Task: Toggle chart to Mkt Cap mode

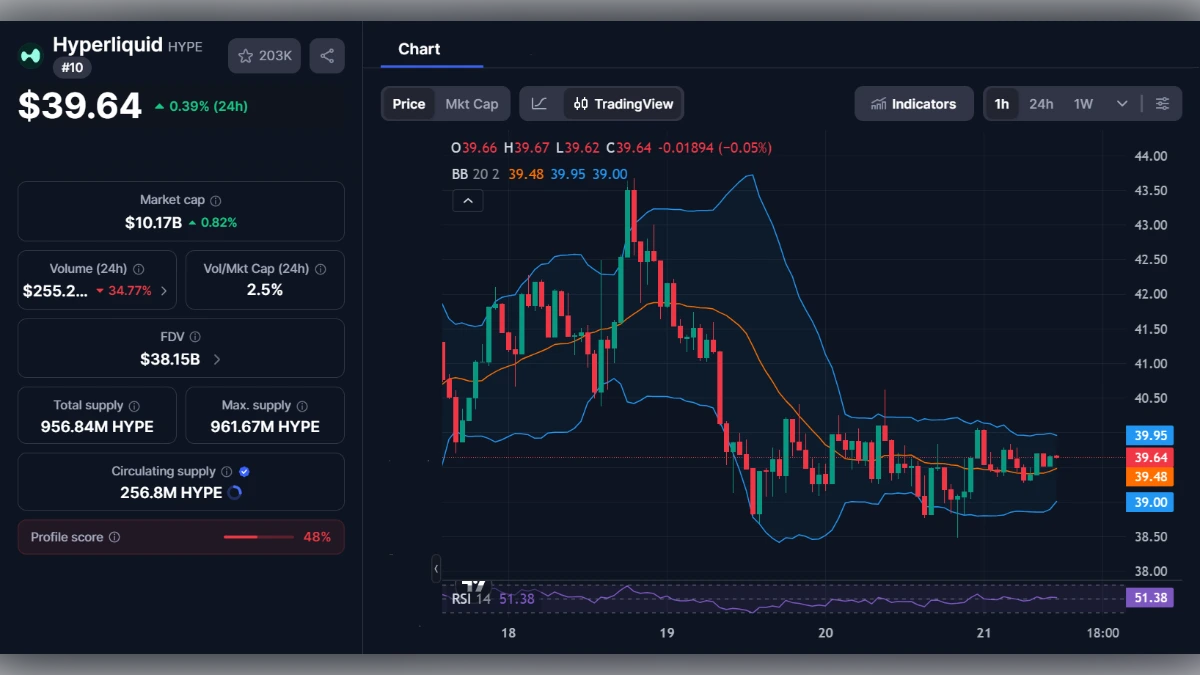Action: [471, 104]
